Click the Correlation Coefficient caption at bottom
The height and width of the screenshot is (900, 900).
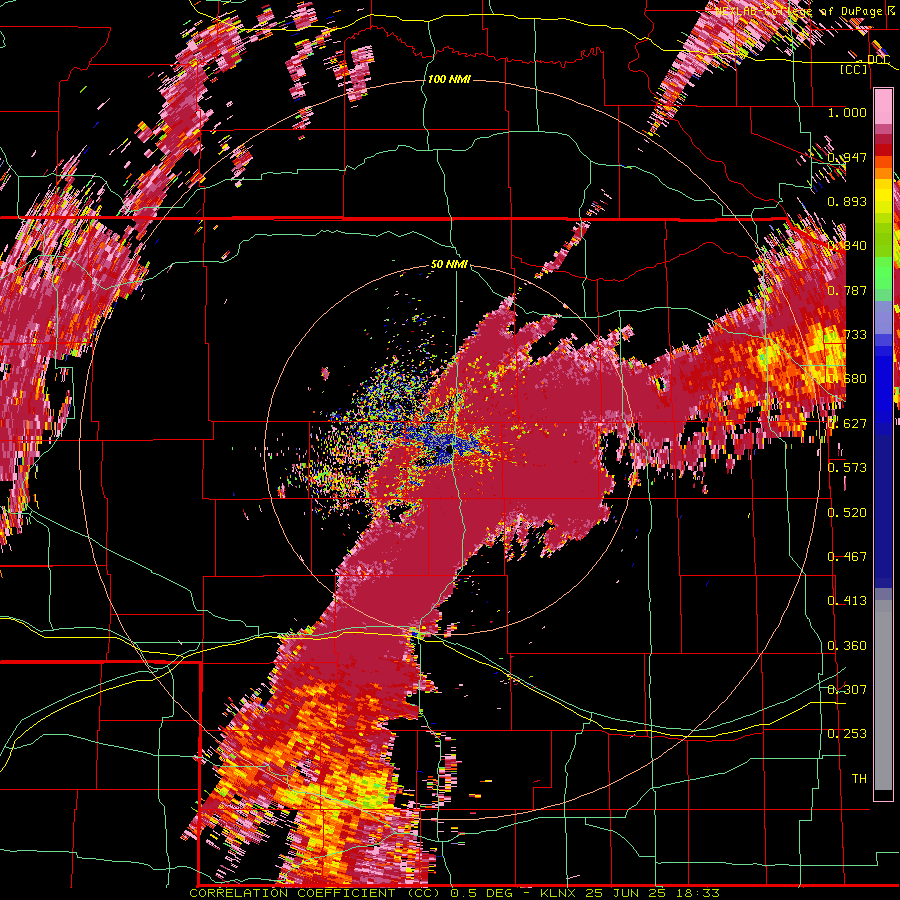[454, 893]
